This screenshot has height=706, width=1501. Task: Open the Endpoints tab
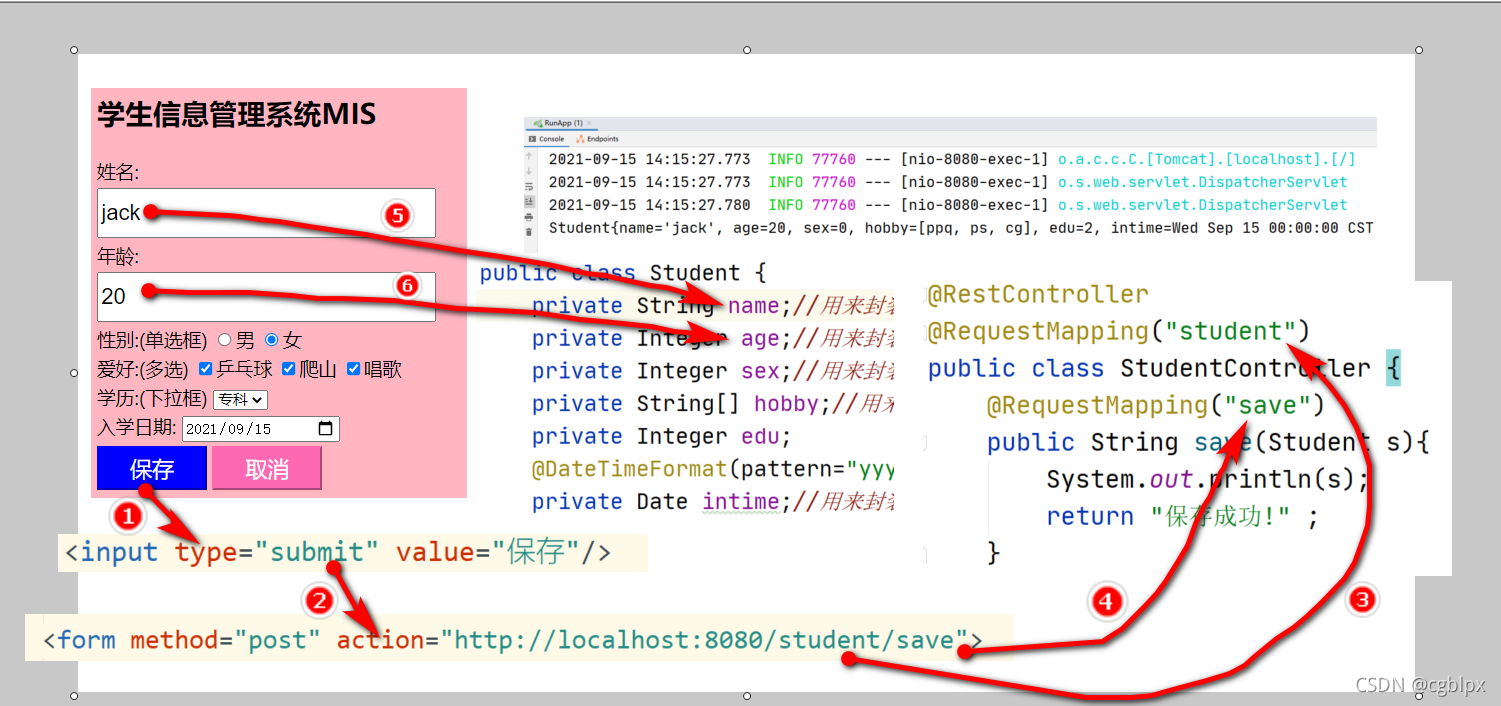pos(597,139)
